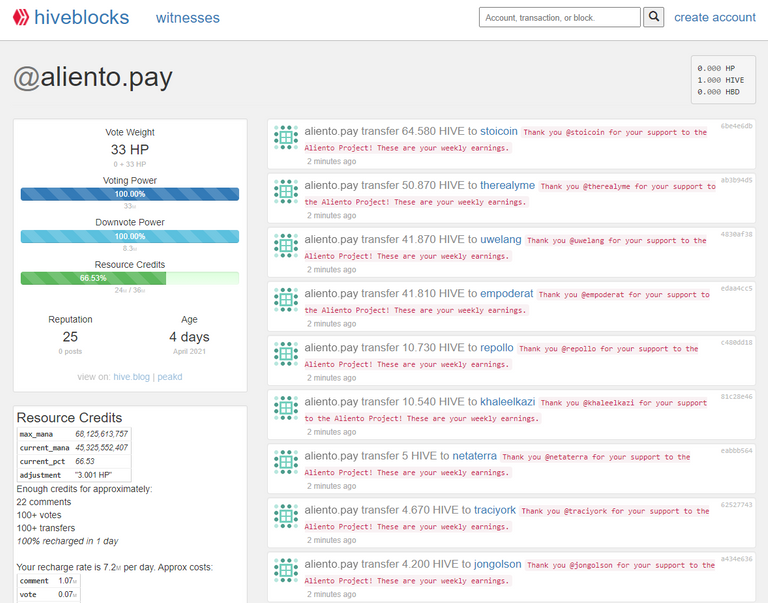The width and height of the screenshot is (768, 603).
Task: Open avatar icon on jongolson transfer row
Action: point(286,570)
